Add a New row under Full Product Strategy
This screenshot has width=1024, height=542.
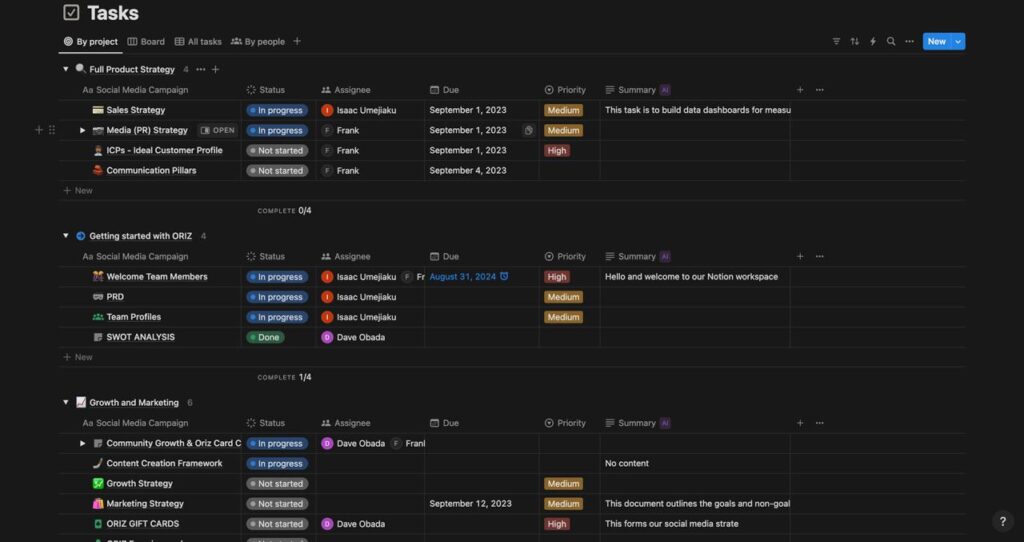coord(78,191)
